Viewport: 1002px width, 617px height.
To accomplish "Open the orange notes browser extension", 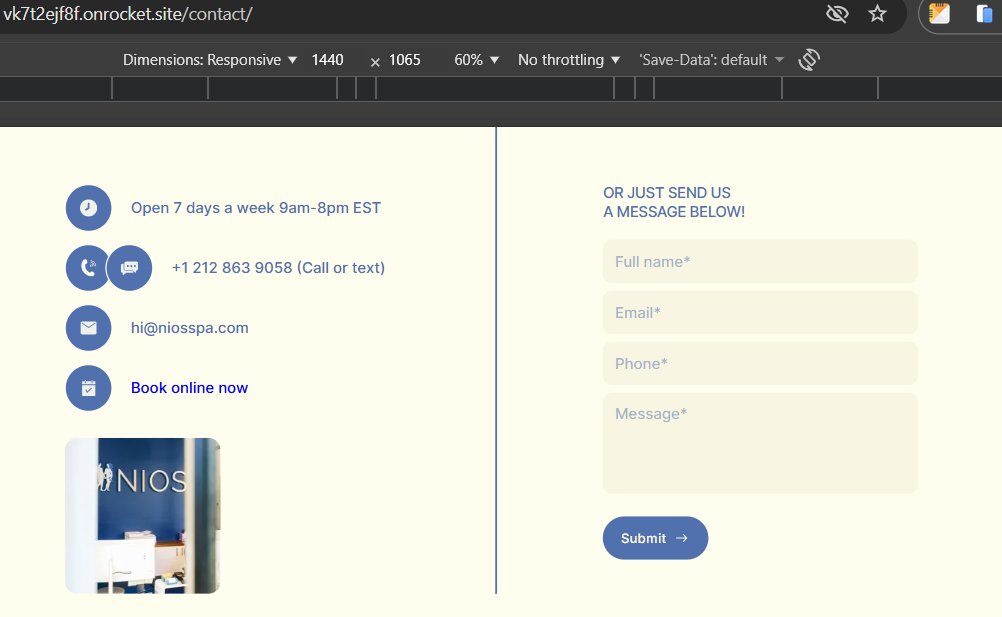I will [939, 13].
